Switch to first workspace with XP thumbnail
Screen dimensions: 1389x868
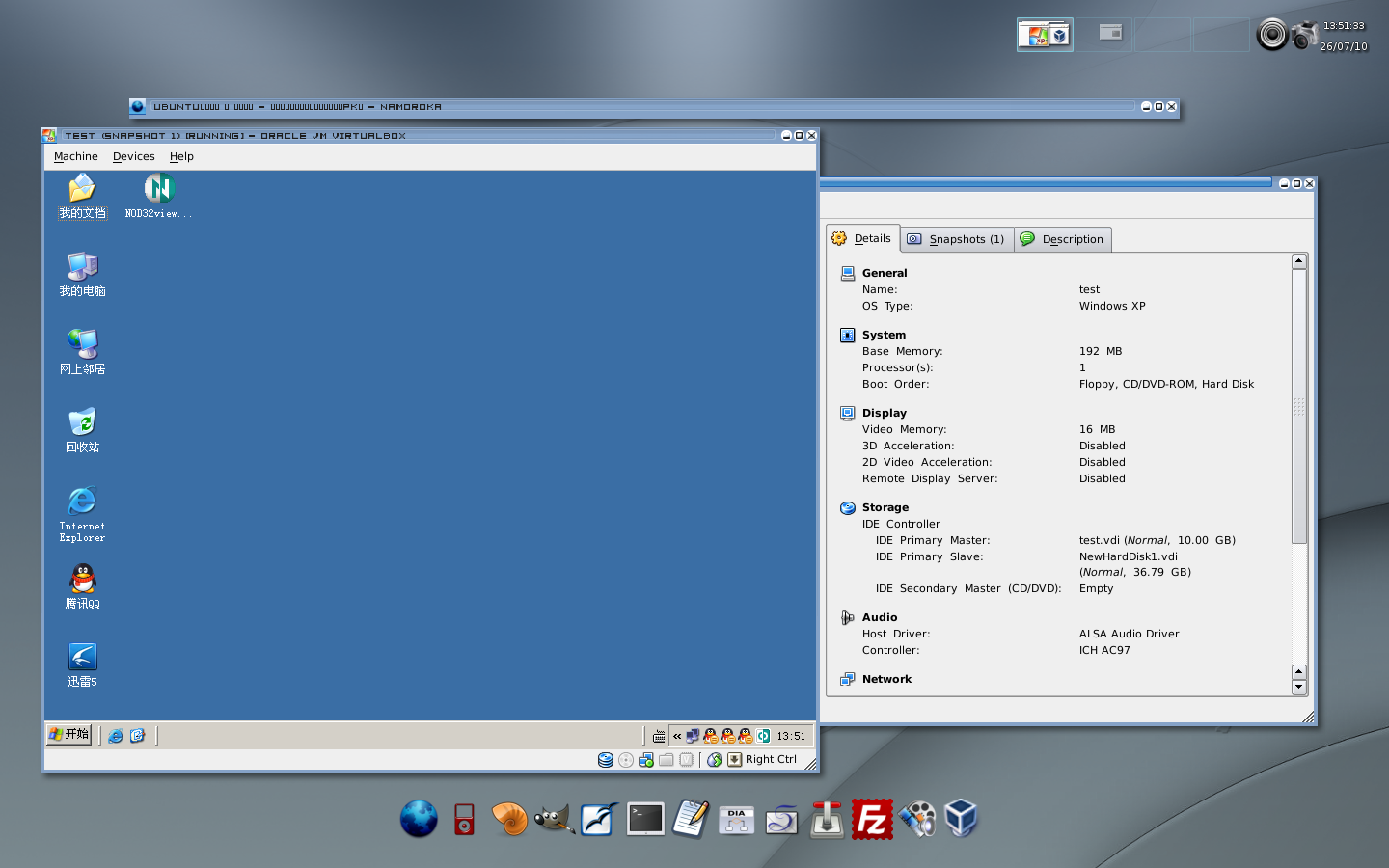[1045, 35]
